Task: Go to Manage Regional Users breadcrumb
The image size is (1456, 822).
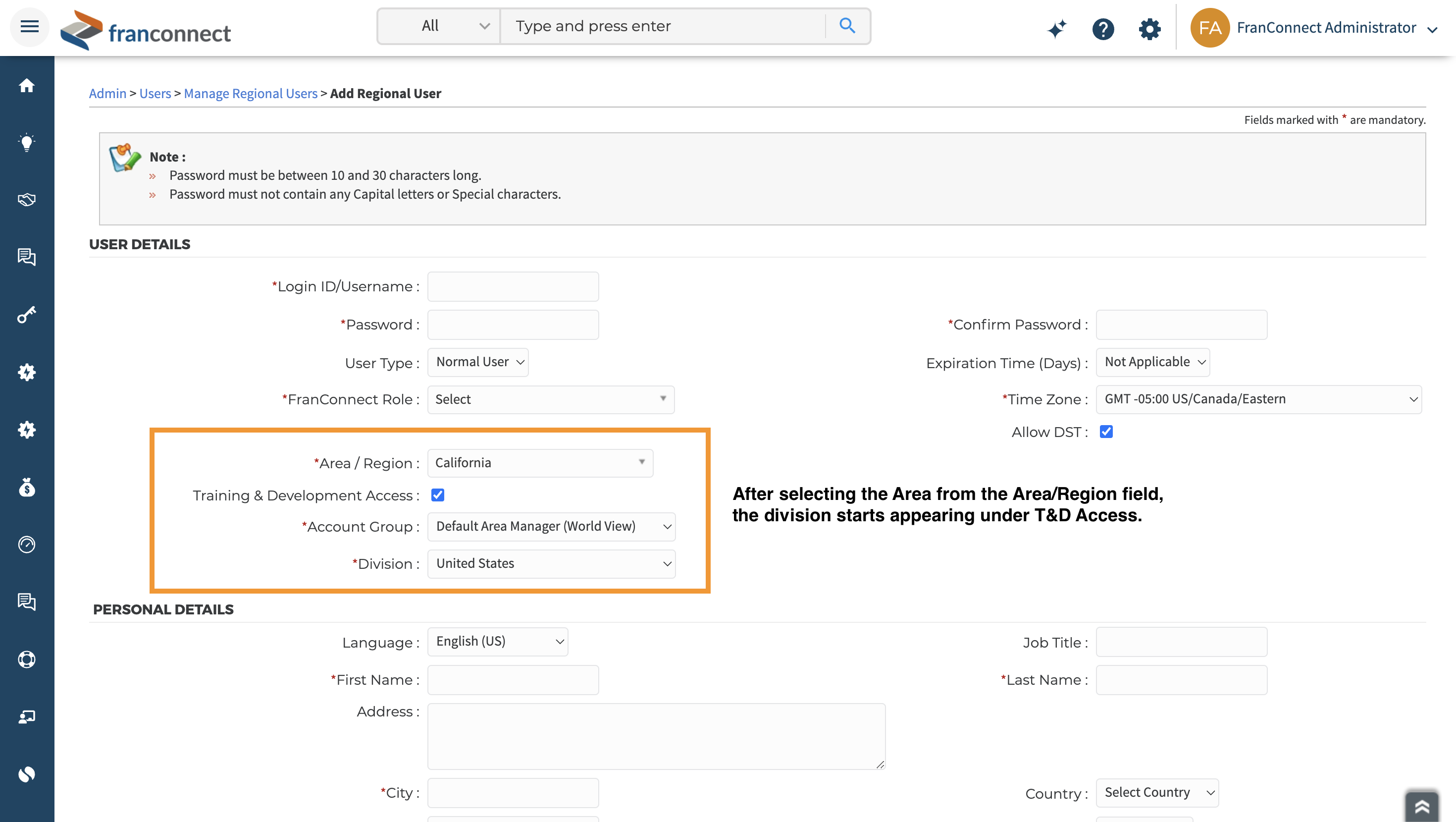Action: pyautogui.click(x=251, y=93)
